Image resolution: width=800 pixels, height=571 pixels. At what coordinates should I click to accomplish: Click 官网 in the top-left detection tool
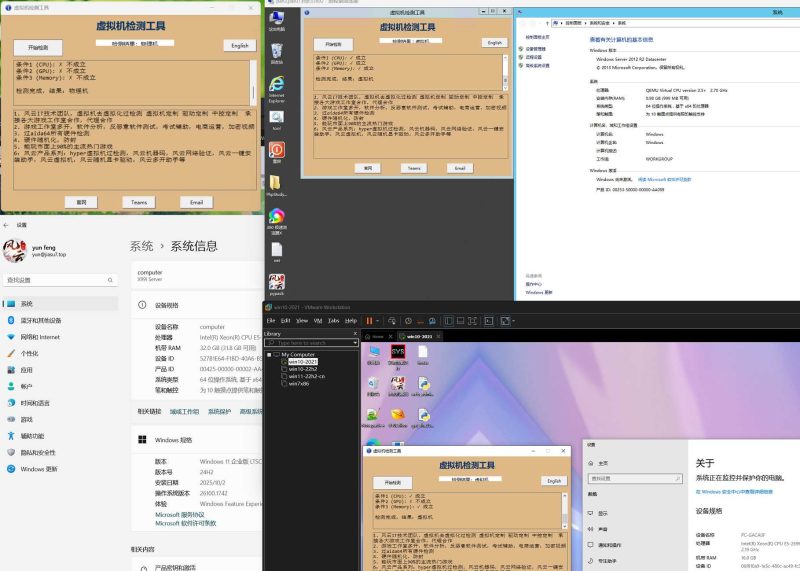(81, 203)
